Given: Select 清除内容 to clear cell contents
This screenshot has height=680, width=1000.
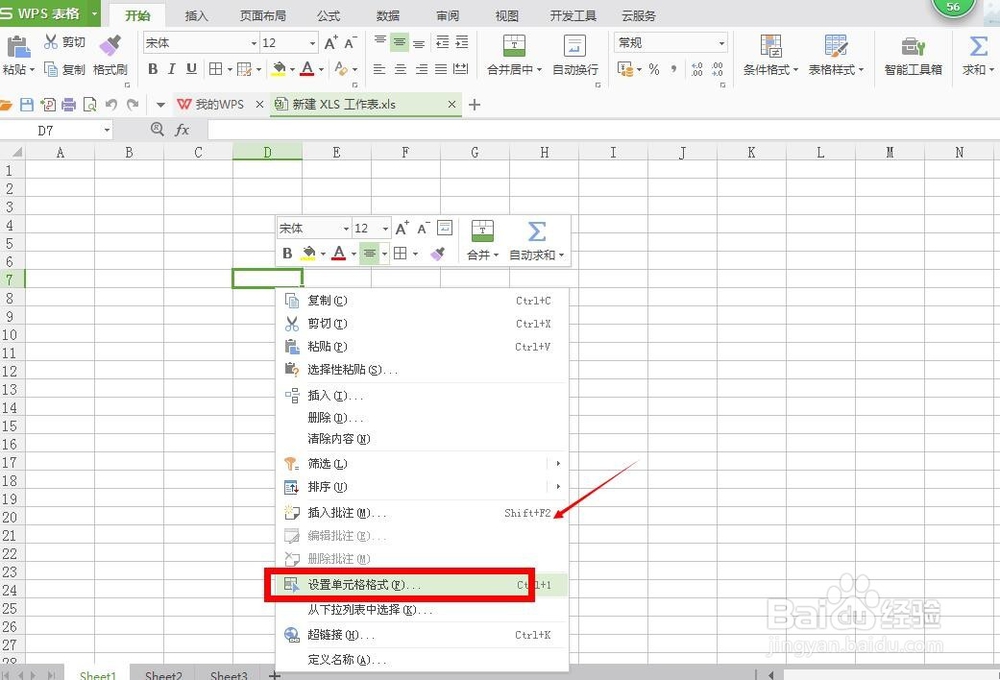Looking at the screenshot, I should coord(337,439).
